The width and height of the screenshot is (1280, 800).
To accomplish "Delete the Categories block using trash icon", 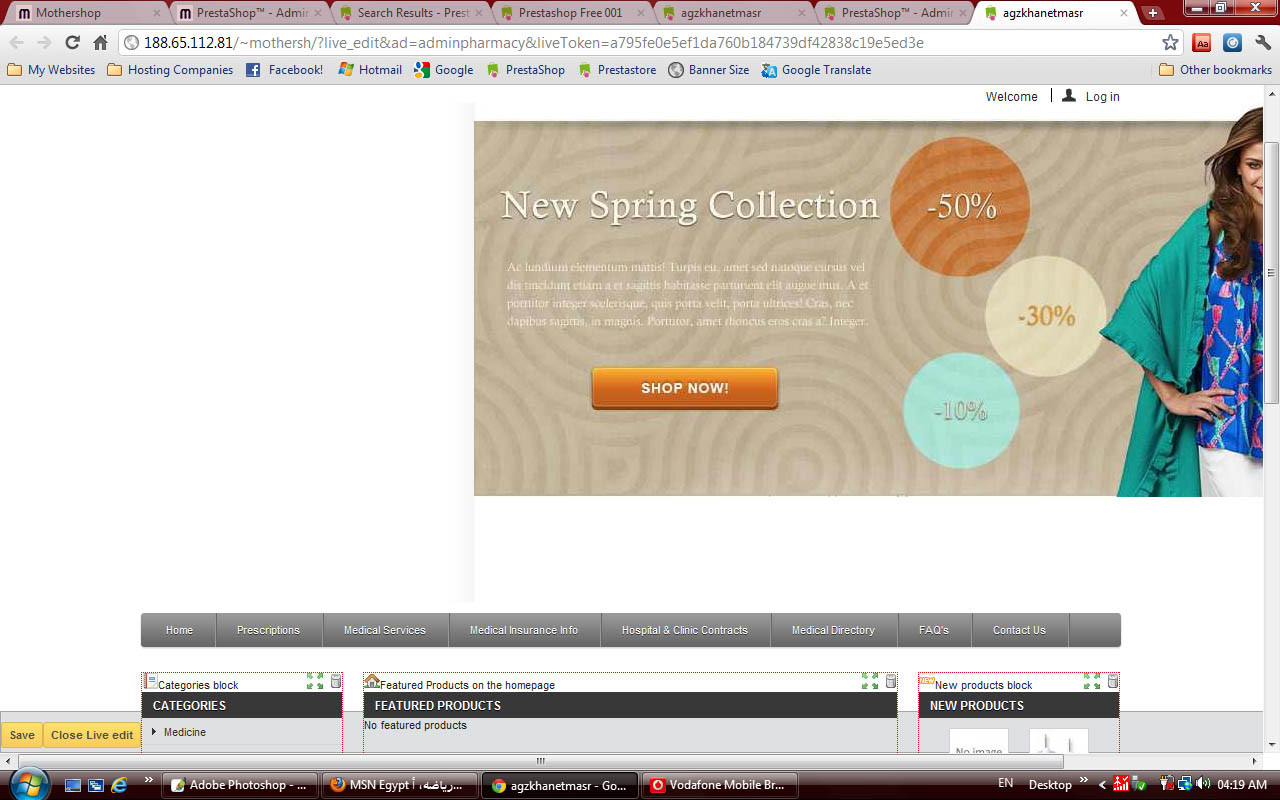I will [336, 681].
